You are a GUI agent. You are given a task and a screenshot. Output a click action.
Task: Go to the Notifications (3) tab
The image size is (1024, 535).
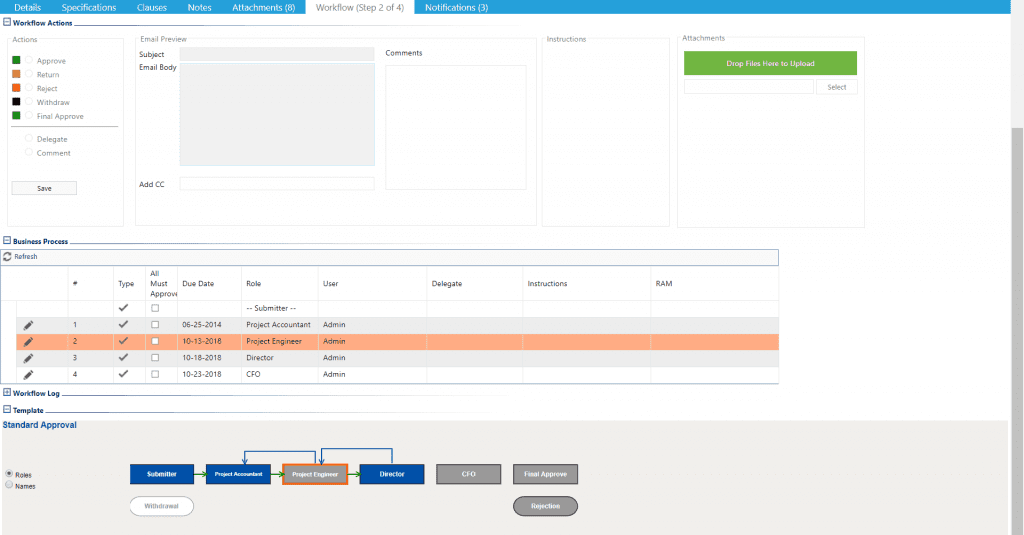(456, 7)
